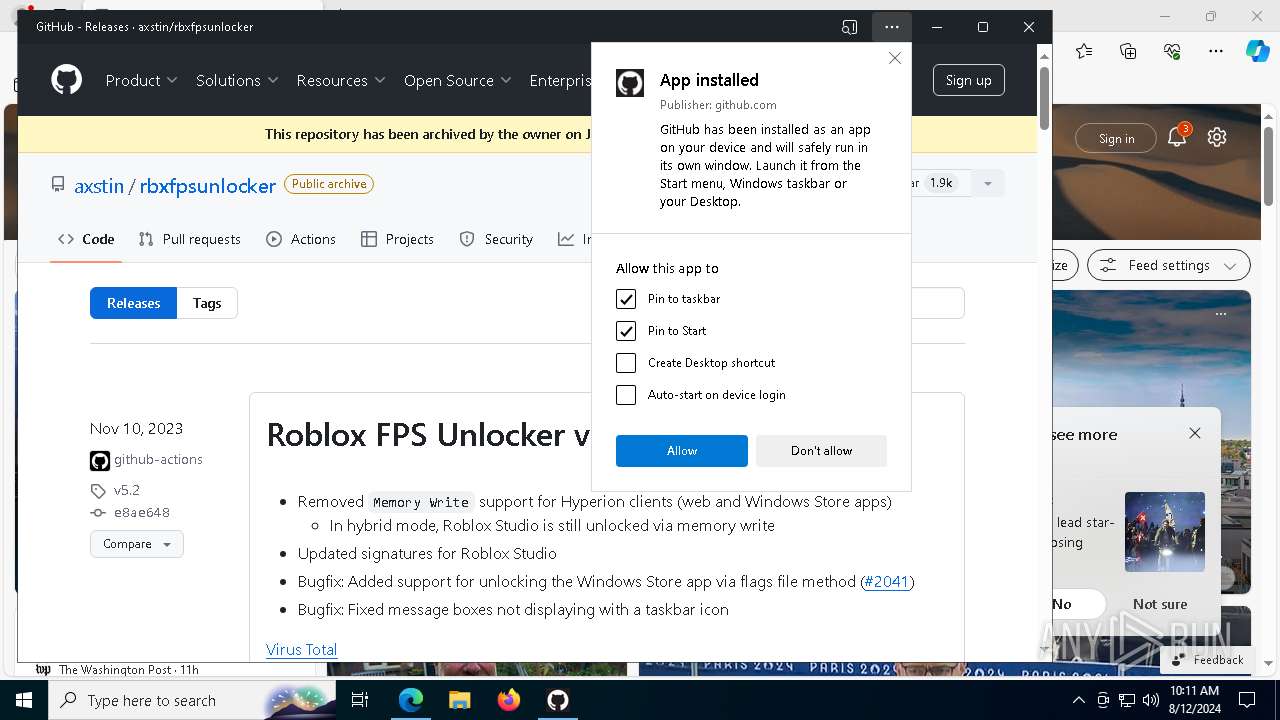Screen dimensions: 1280x720
Task: Open the Virus Total link
Action: 301,649
